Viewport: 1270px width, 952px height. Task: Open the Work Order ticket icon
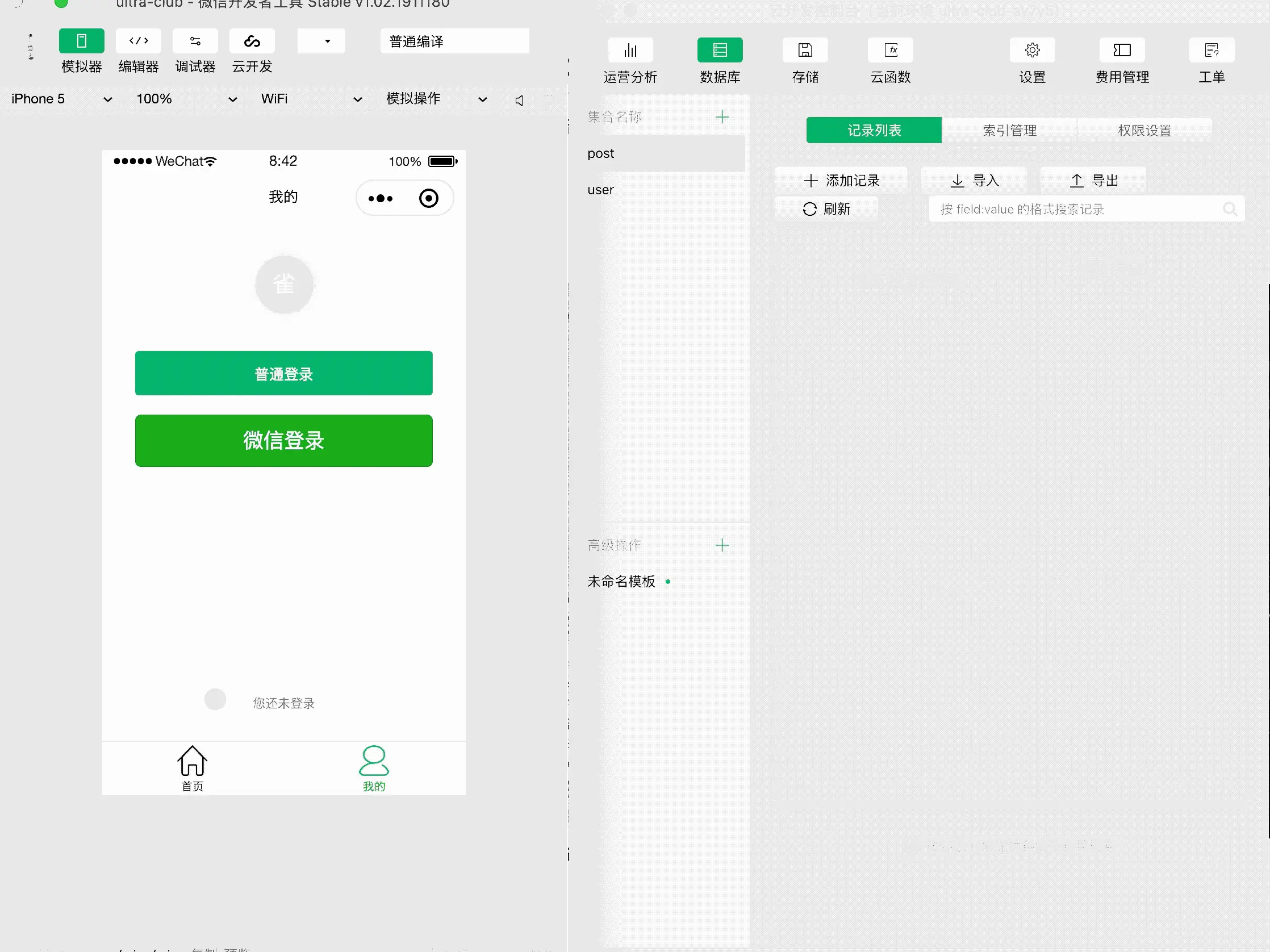(x=1211, y=51)
